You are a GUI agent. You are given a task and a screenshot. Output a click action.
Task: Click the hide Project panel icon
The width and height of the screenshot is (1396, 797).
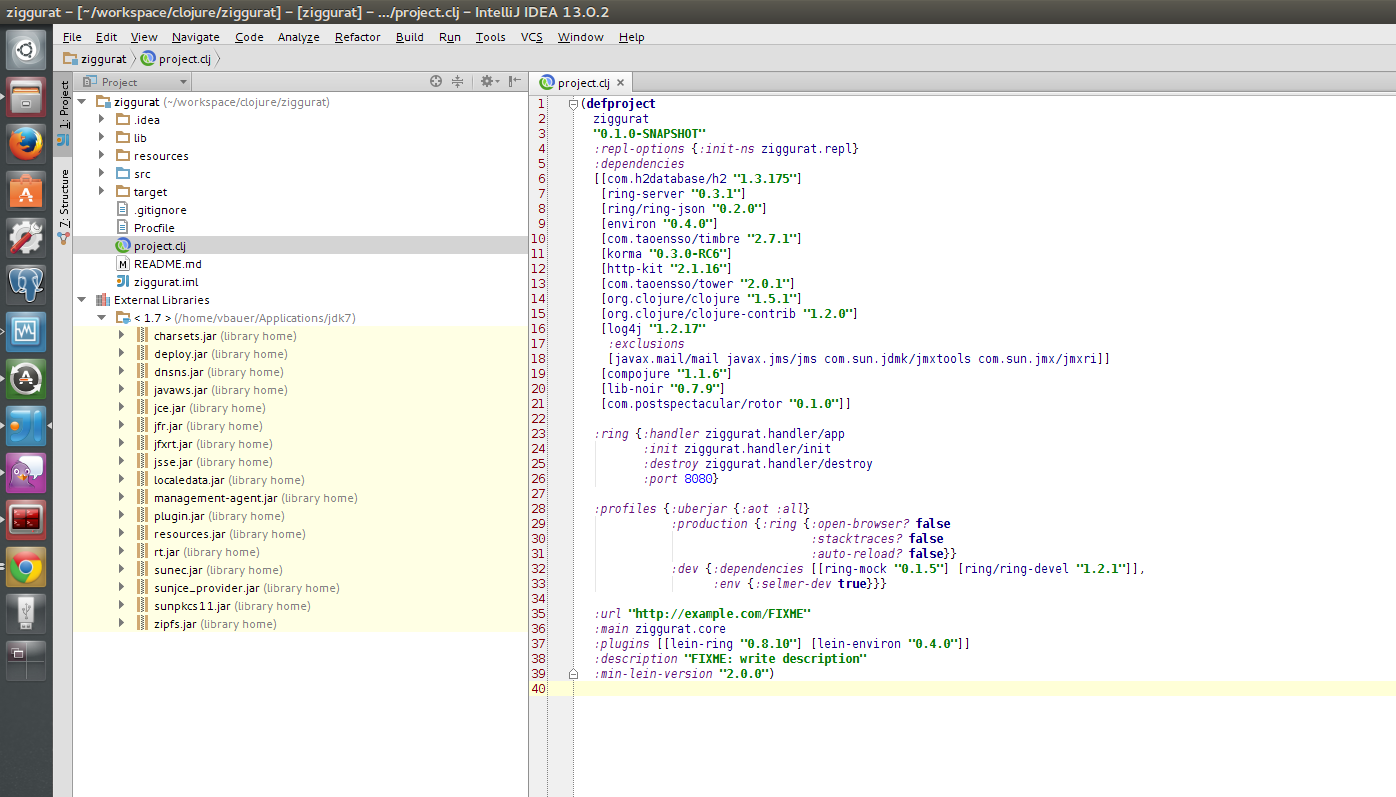point(514,82)
